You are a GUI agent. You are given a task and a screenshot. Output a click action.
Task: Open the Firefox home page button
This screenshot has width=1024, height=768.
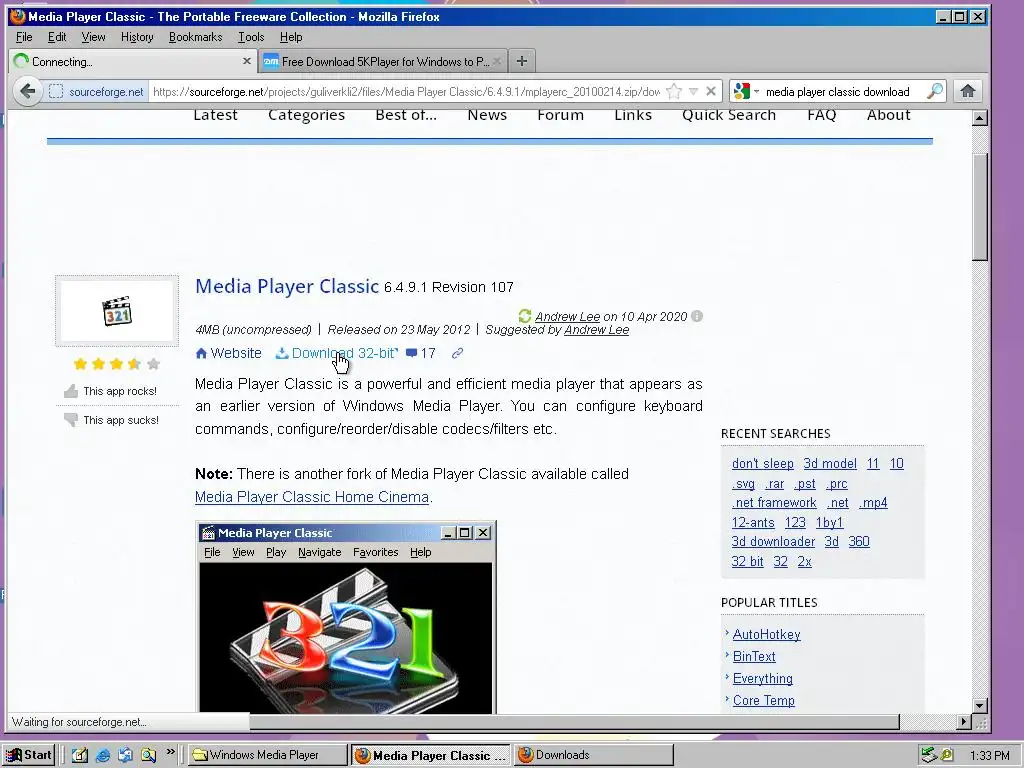[968, 91]
